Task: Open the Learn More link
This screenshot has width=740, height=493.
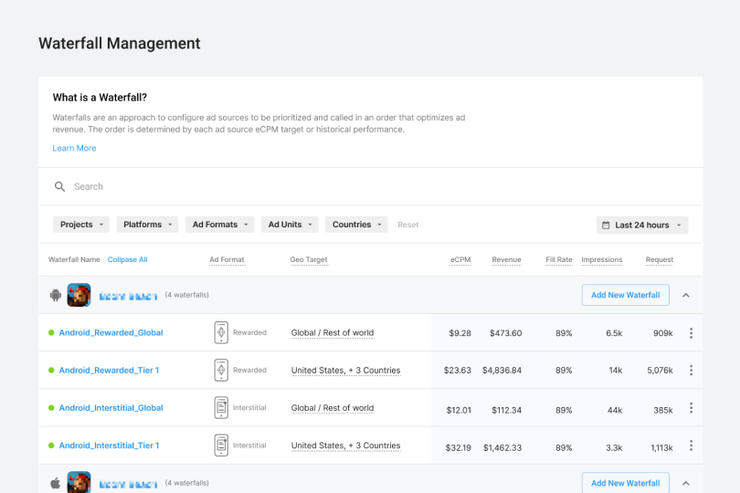Action: click(x=74, y=148)
